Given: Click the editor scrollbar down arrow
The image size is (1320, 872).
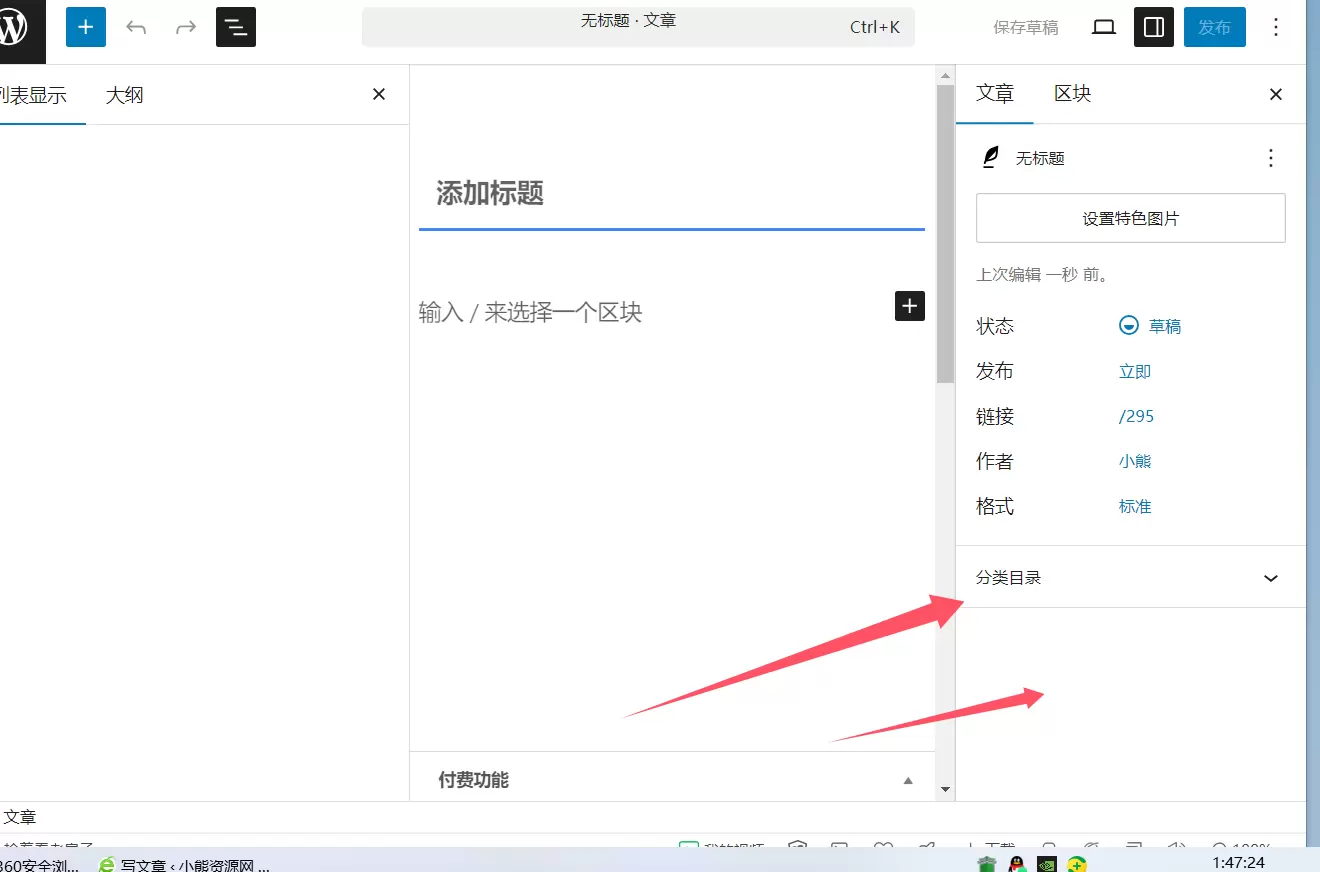Looking at the screenshot, I should tap(945, 790).
